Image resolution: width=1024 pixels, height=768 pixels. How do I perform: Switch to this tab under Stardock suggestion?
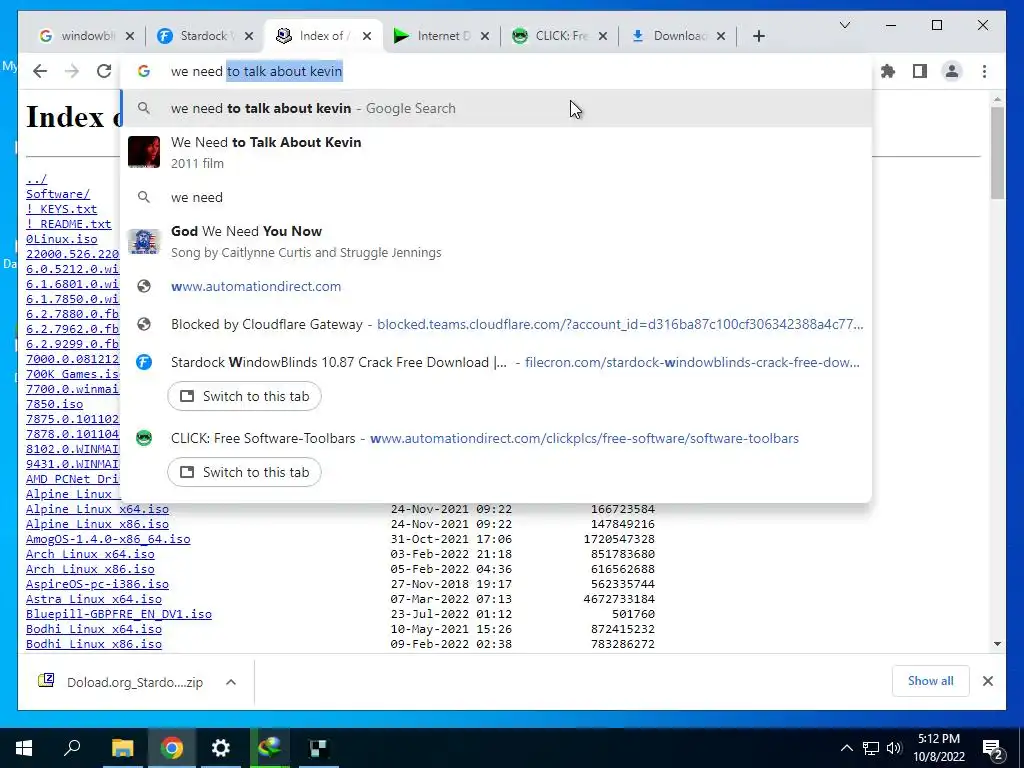(x=244, y=396)
